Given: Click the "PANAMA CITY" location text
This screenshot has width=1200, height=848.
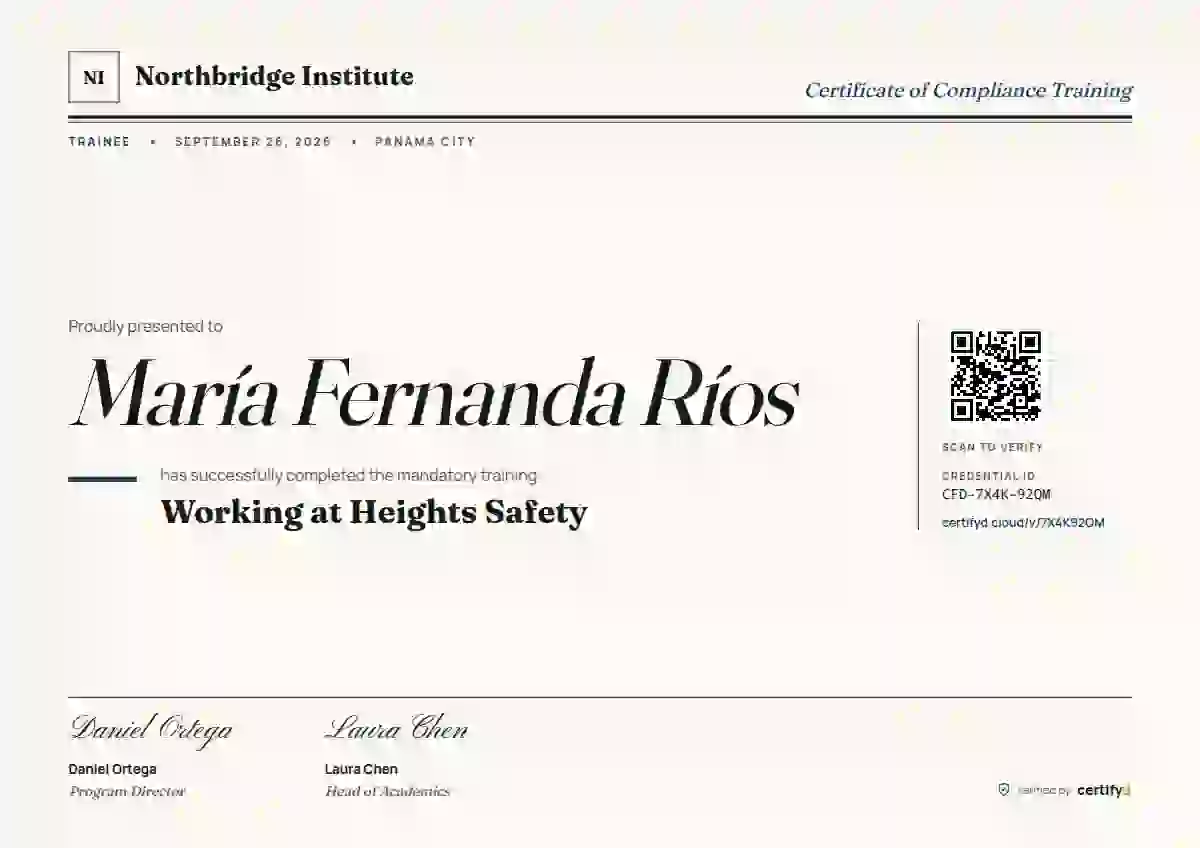Looking at the screenshot, I should pos(425,142).
